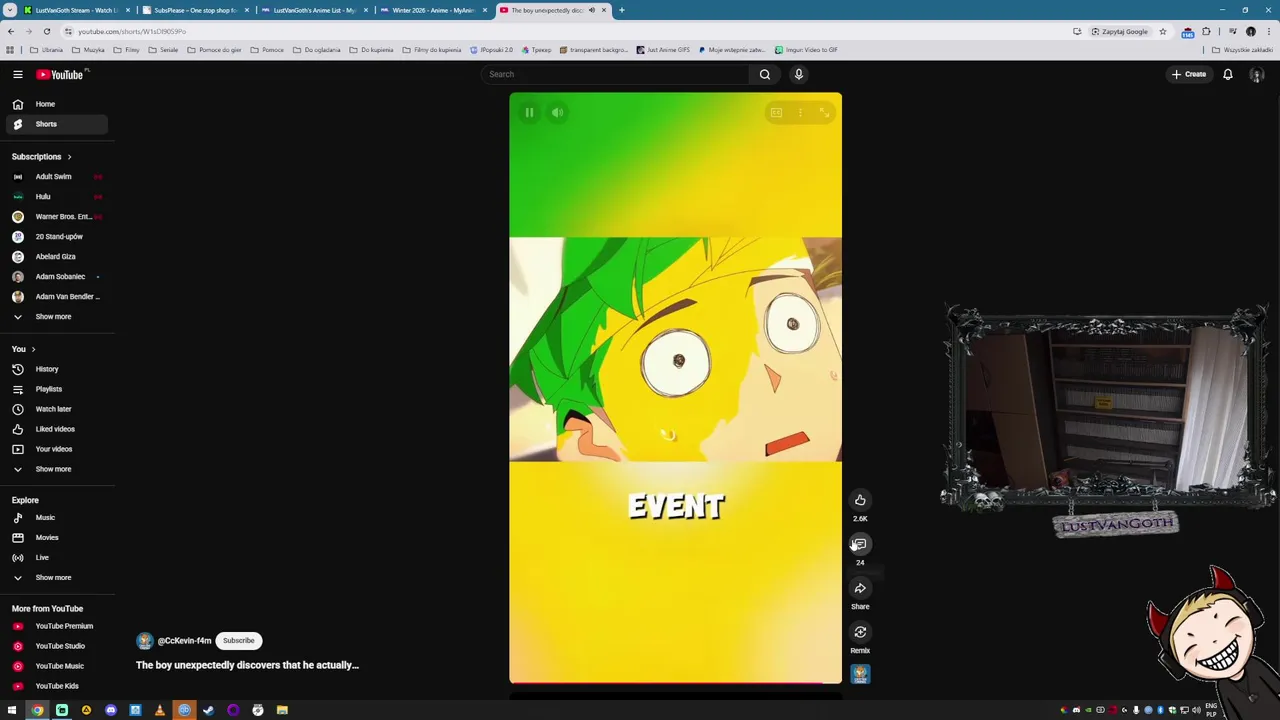Viewport: 1280px width, 720px height.
Task: Mute the Short's volume
Action: click(x=558, y=113)
